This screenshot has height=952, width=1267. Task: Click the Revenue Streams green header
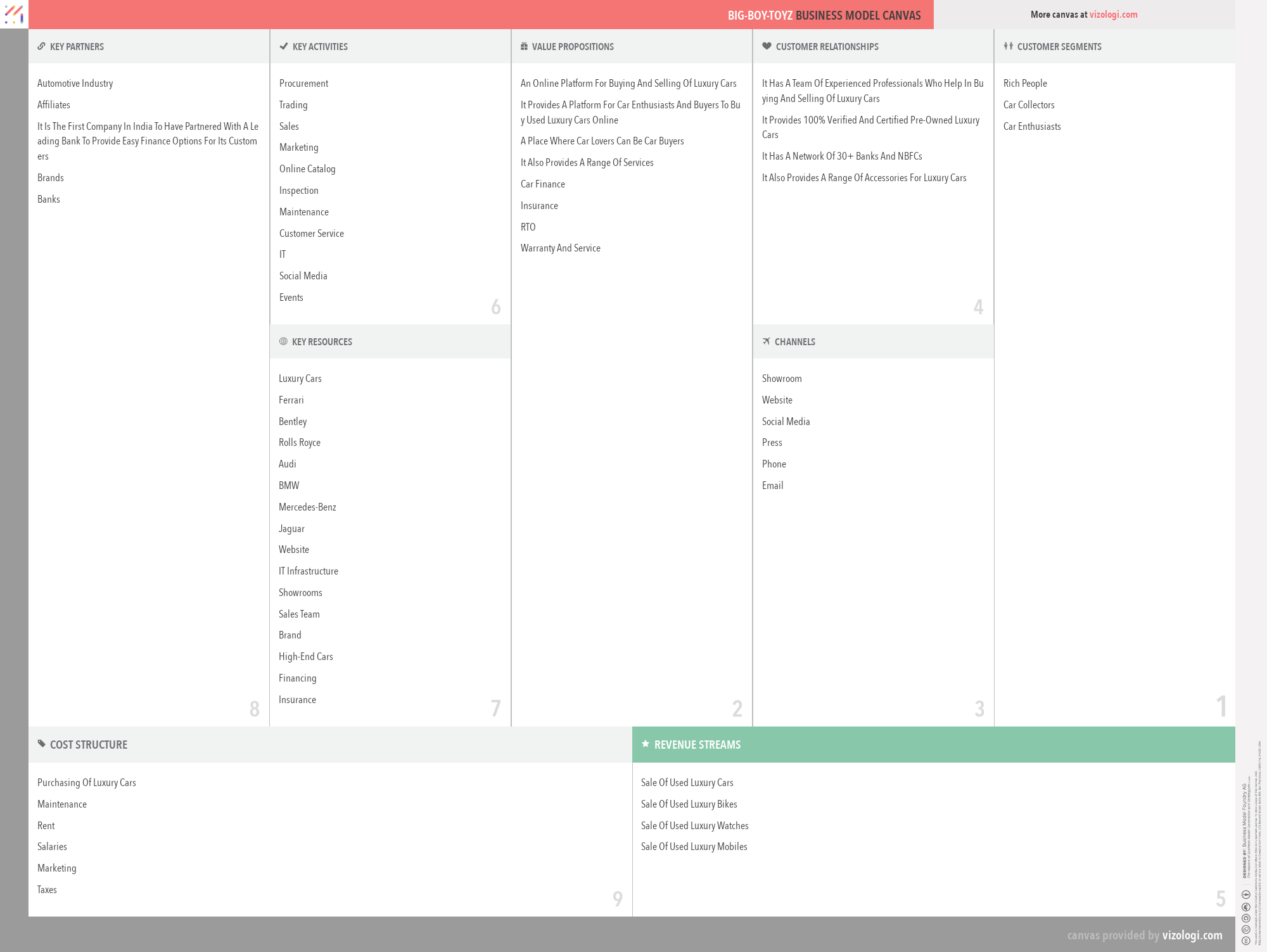[x=933, y=745]
